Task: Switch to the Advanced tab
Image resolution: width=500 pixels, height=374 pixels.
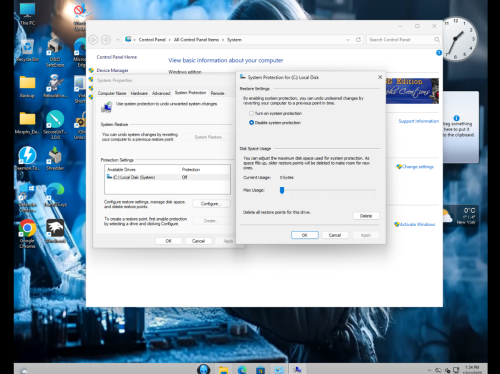Action: point(161,93)
